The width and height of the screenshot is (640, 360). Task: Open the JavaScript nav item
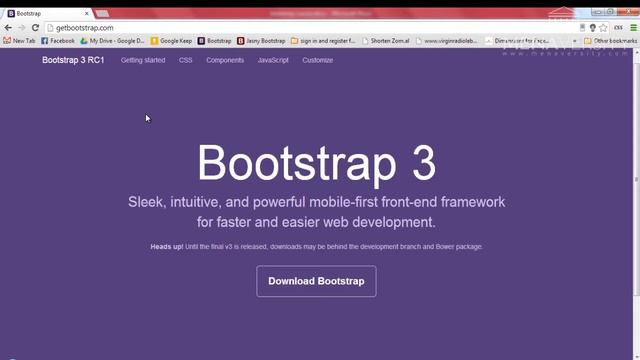(273, 60)
